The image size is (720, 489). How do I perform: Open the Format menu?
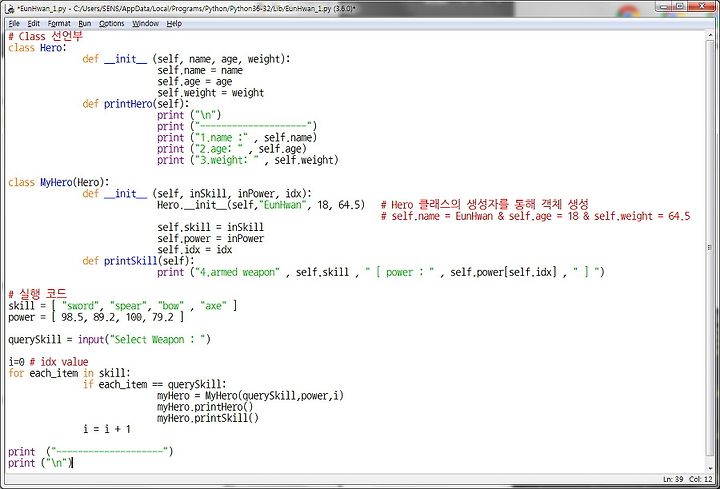tap(59, 23)
